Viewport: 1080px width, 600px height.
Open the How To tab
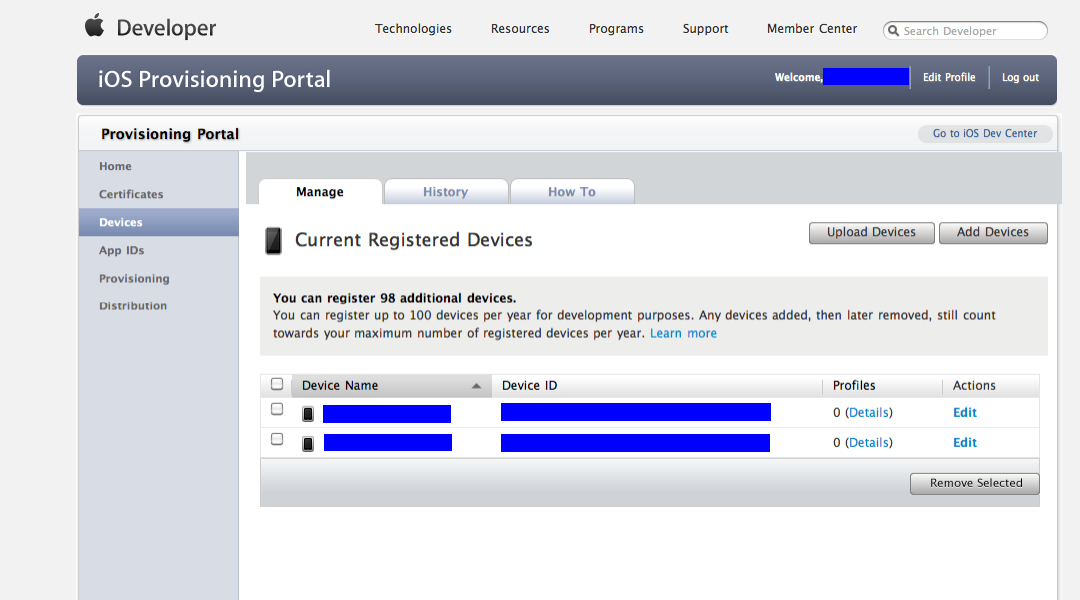tap(571, 192)
